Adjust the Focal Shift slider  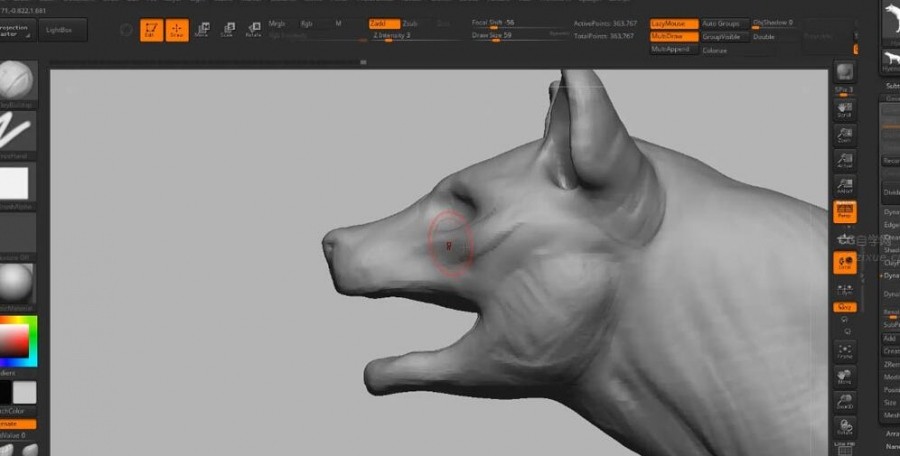pyautogui.click(x=519, y=23)
